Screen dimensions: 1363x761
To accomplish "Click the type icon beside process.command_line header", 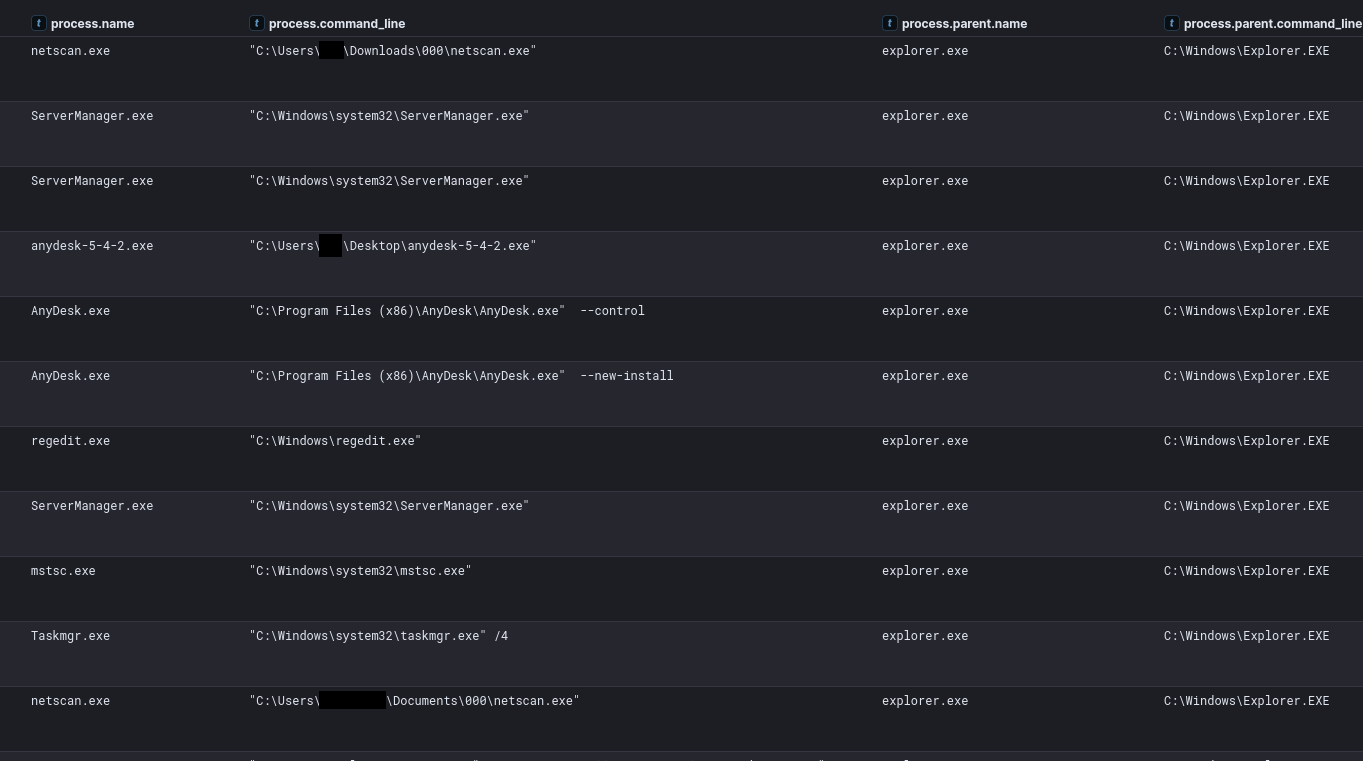I will 257,23.
